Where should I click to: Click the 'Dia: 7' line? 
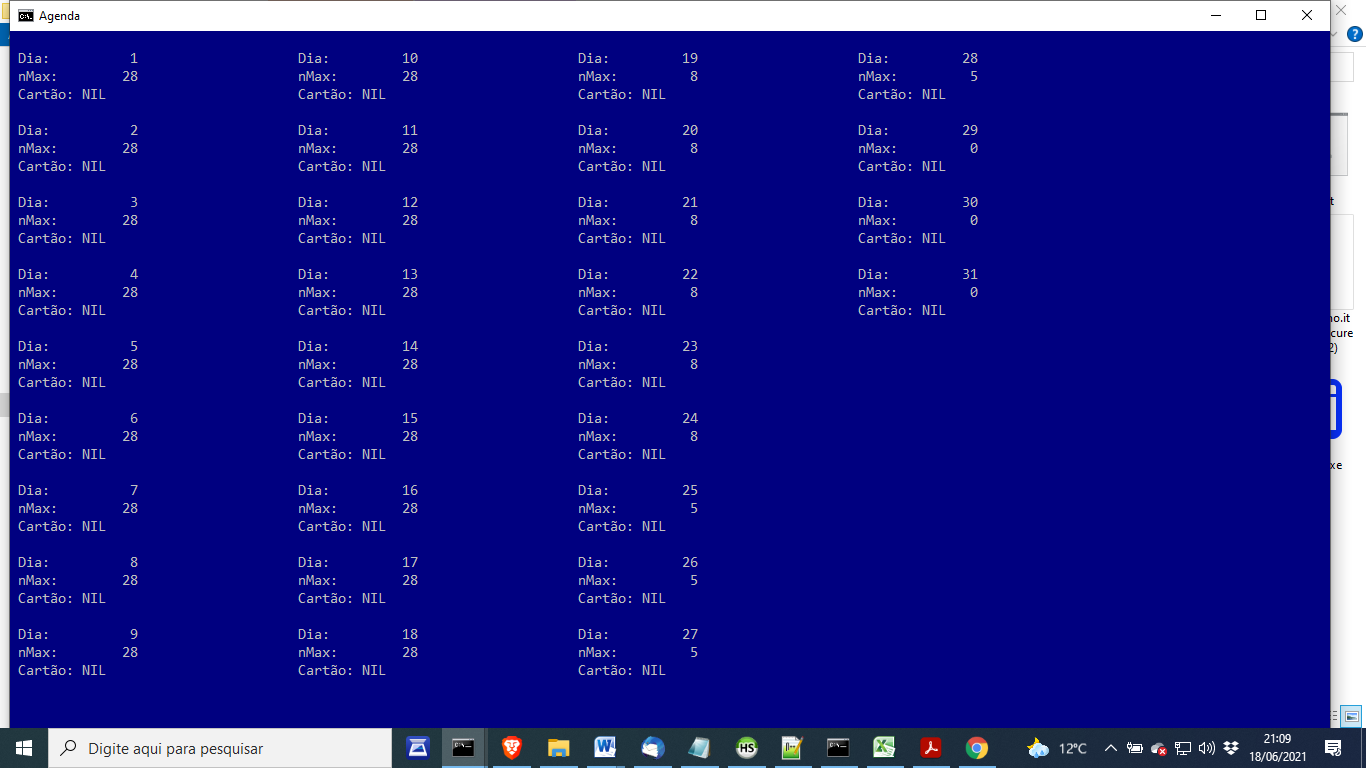(78, 490)
